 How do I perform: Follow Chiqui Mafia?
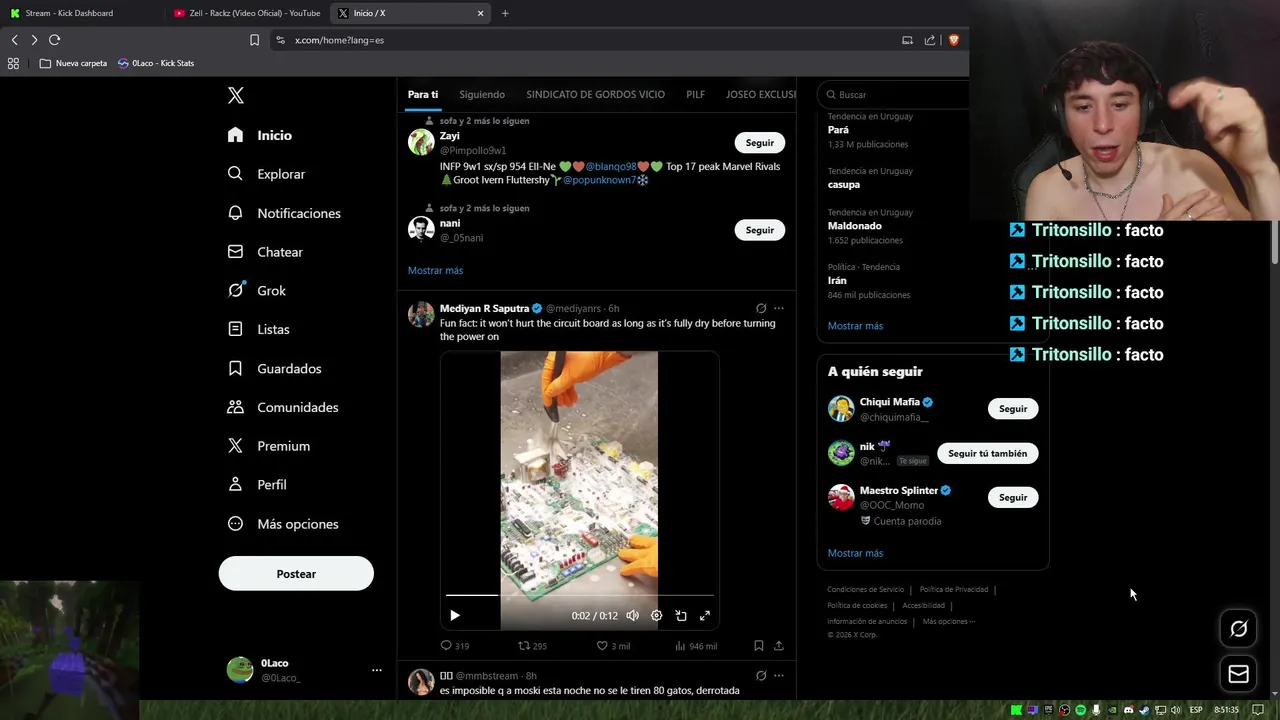[x=1013, y=409]
